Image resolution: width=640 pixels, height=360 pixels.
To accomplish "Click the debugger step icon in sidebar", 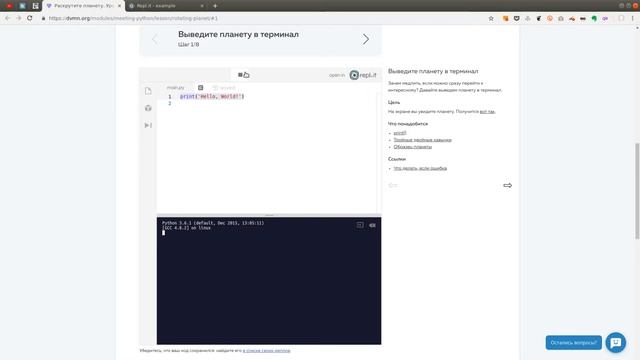I will (x=148, y=125).
